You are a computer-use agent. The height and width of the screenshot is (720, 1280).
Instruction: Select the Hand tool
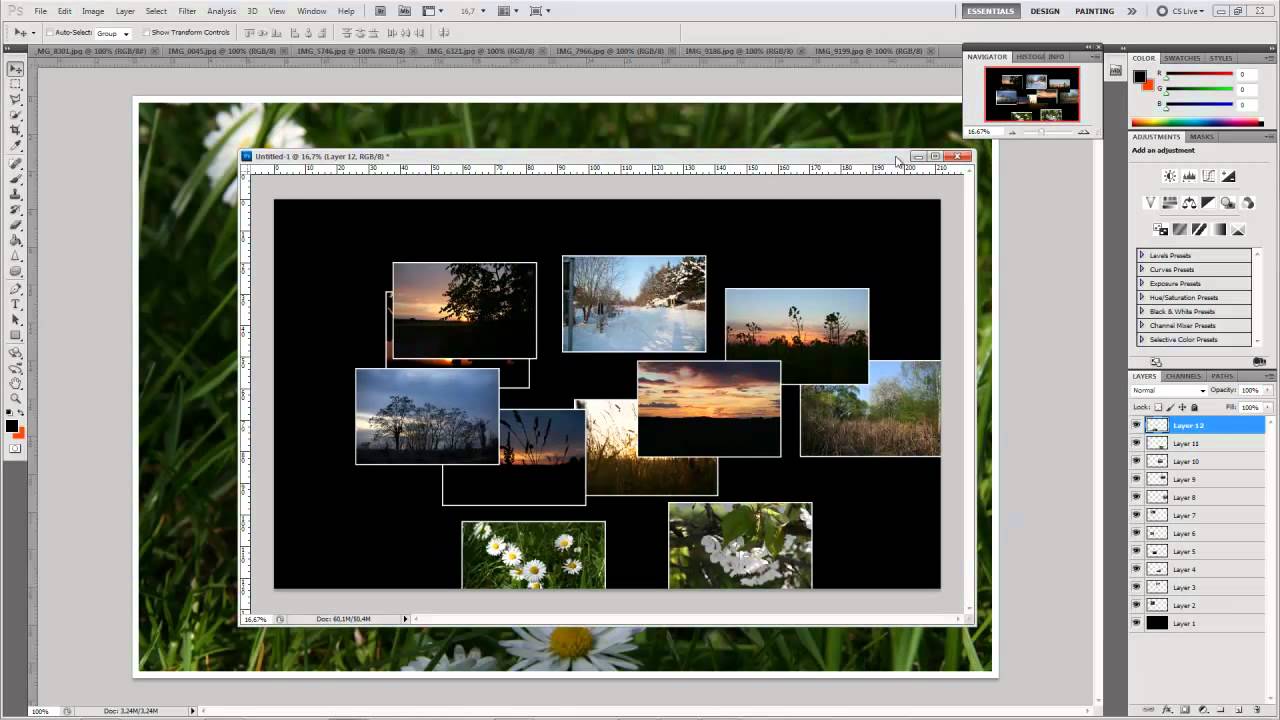[16, 383]
